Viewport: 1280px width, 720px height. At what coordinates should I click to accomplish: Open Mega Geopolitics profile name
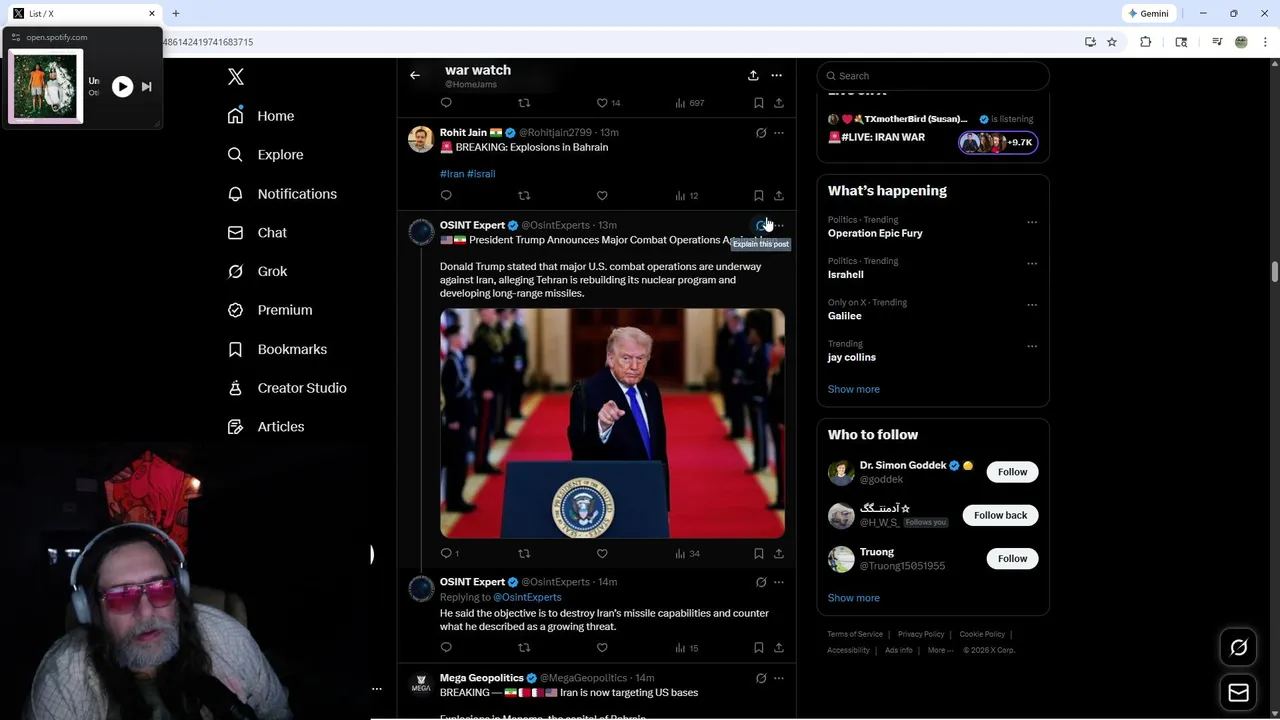[482, 678]
